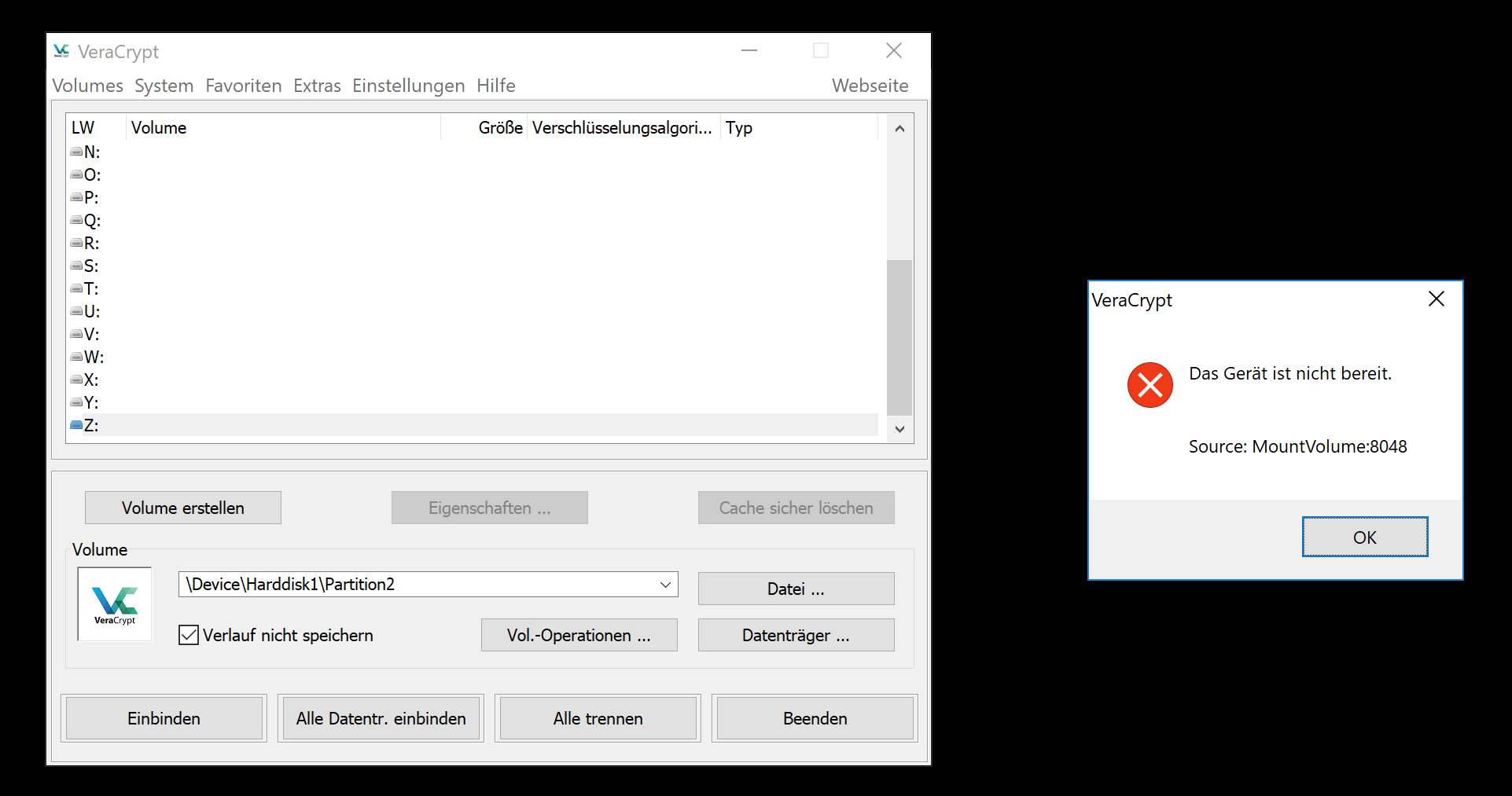
Task: Click drive list scrollbar down arrow
Action: (900, 429)
